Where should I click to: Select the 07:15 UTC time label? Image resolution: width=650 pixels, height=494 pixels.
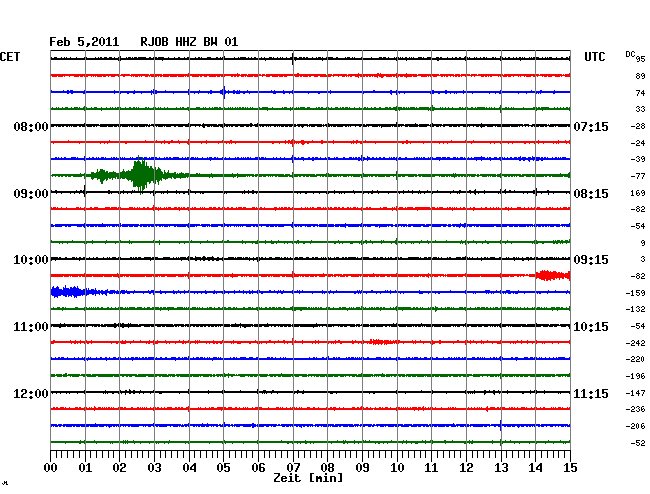[x=591, y=126]
